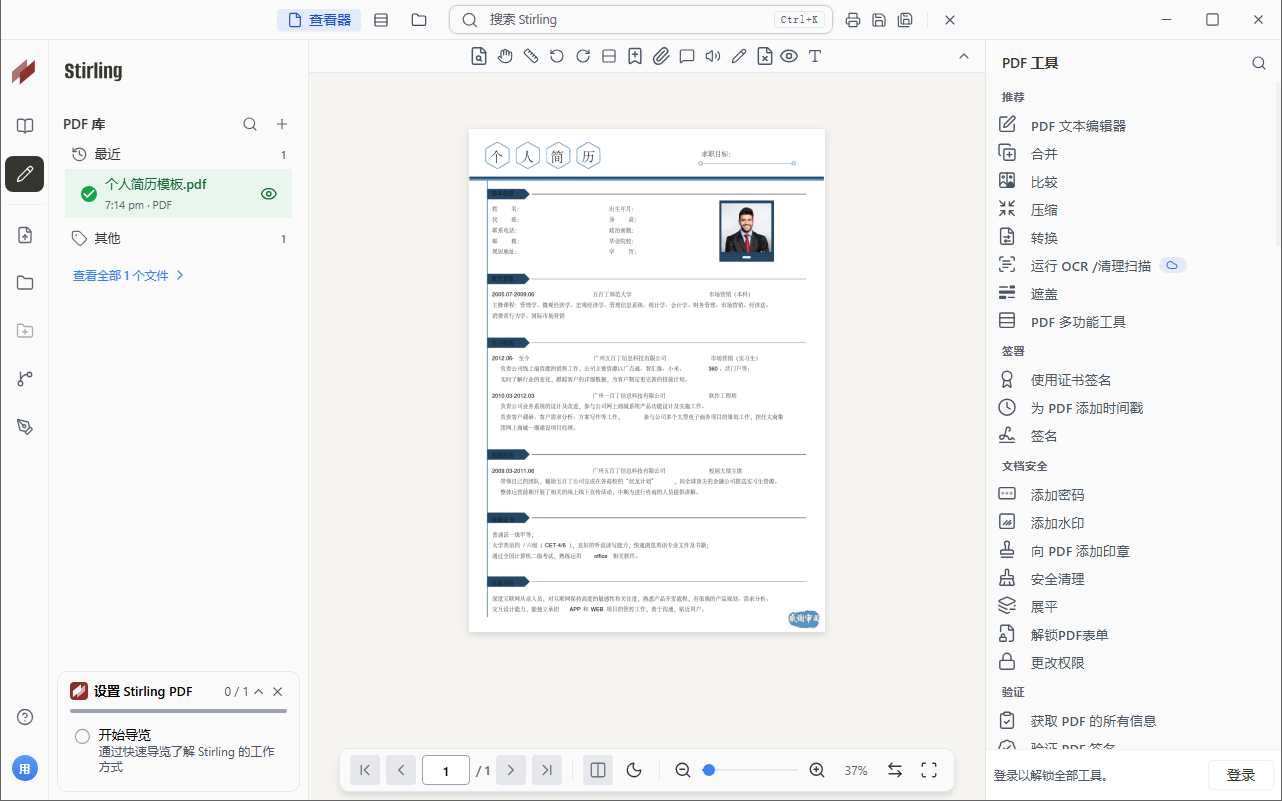
Task: Select 添加水印 from the tools list
Action: click(1057, 523)
